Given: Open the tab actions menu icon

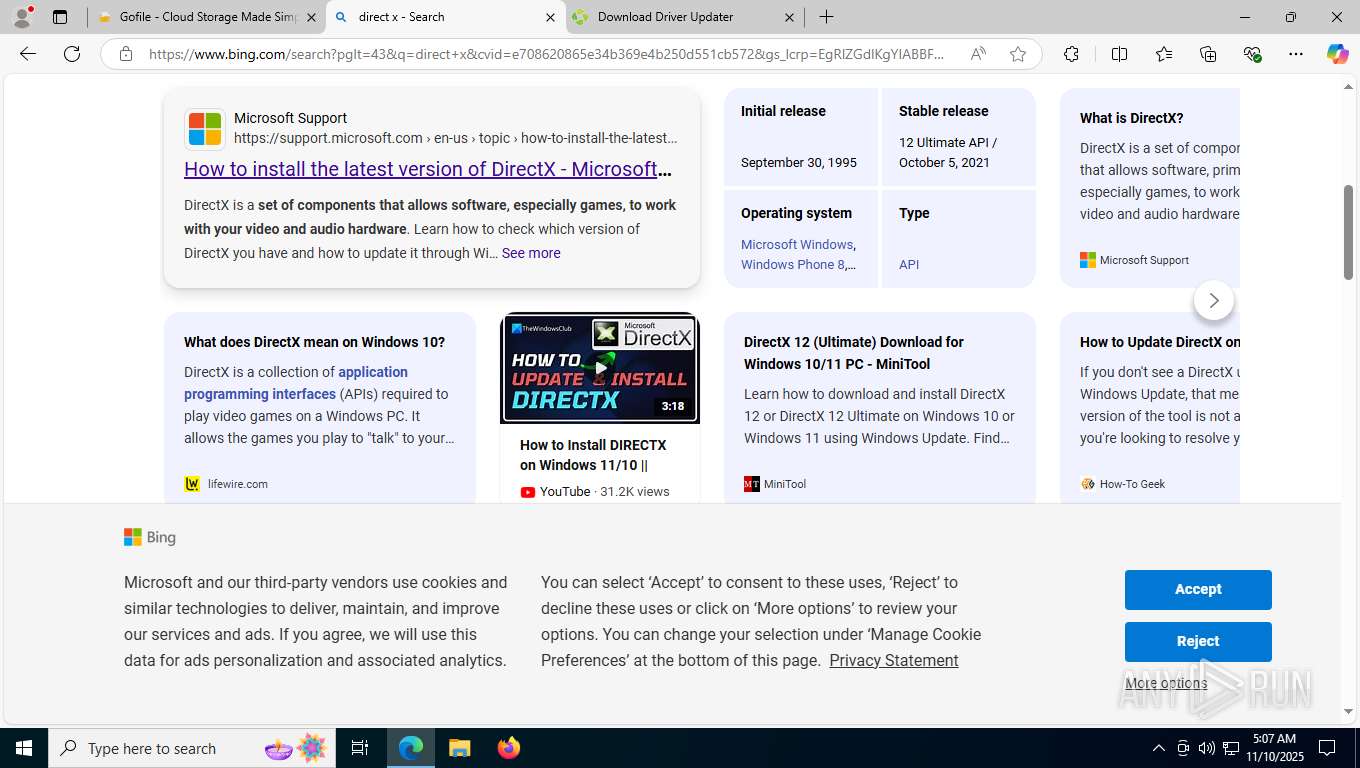Looking at the screenshot, I should coord(60,17).
